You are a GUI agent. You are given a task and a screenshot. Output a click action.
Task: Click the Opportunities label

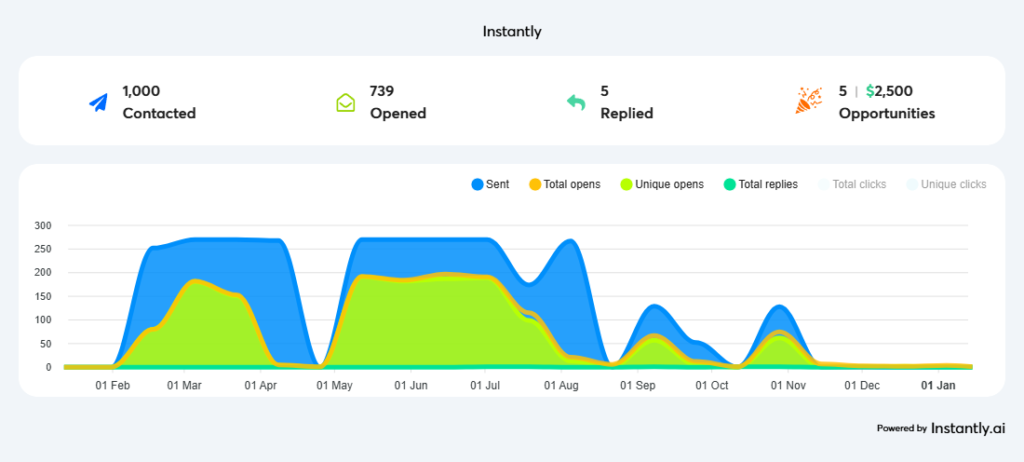[x=887, y=113]
